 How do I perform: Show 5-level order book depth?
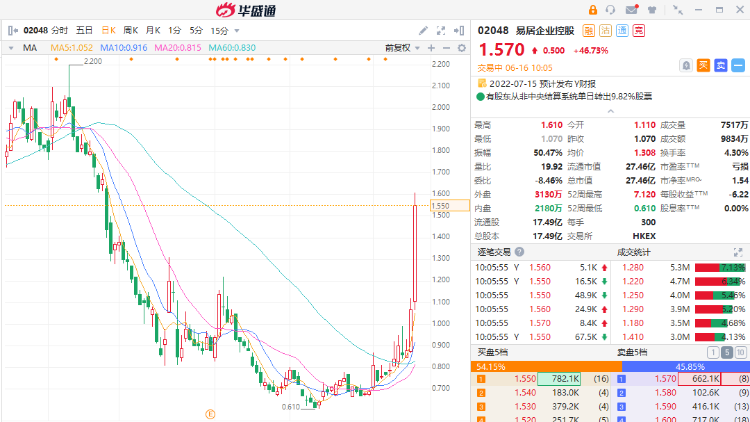click(x=727, y=353)
